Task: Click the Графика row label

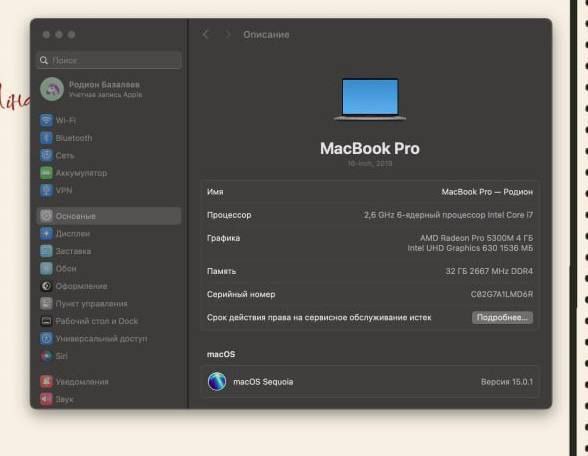Action: (x=224, y=238)
